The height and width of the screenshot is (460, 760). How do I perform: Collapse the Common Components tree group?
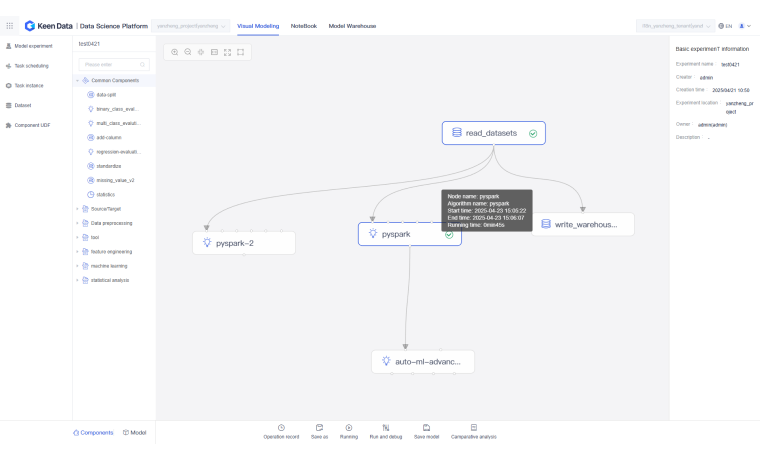pos(77,80)
